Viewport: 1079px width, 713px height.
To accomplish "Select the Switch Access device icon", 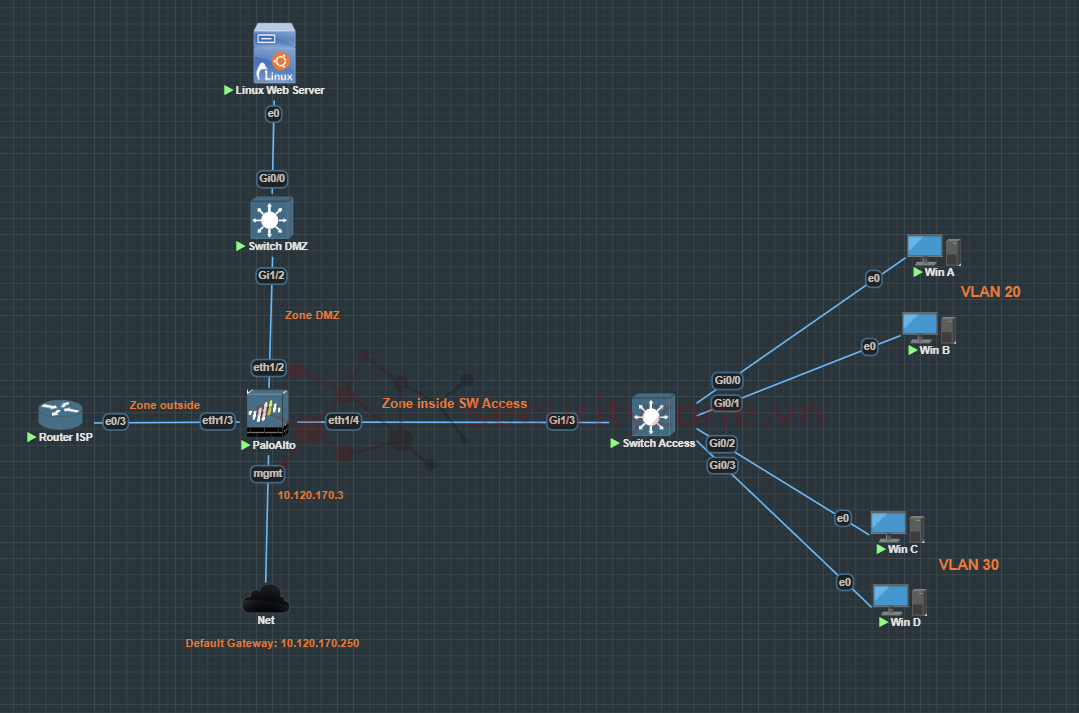I will pos(653,414).
